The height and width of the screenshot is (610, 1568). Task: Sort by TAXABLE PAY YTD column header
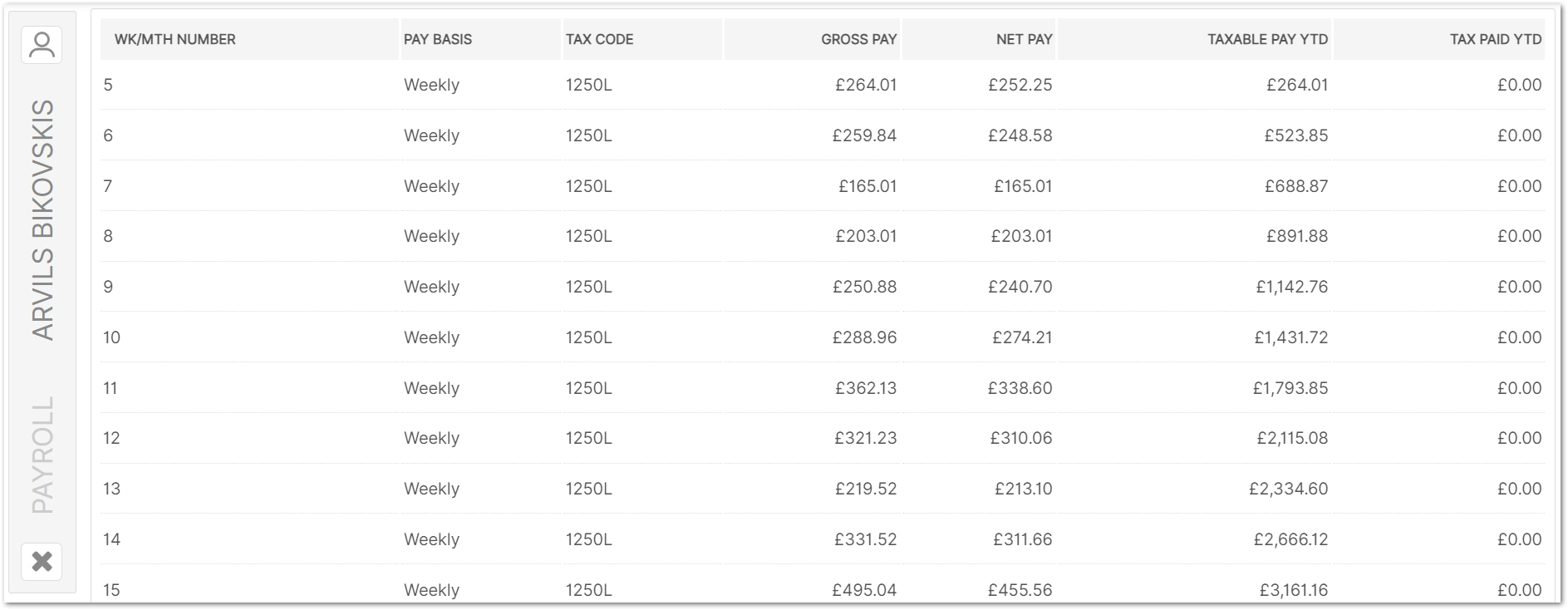click(1267, 39)
